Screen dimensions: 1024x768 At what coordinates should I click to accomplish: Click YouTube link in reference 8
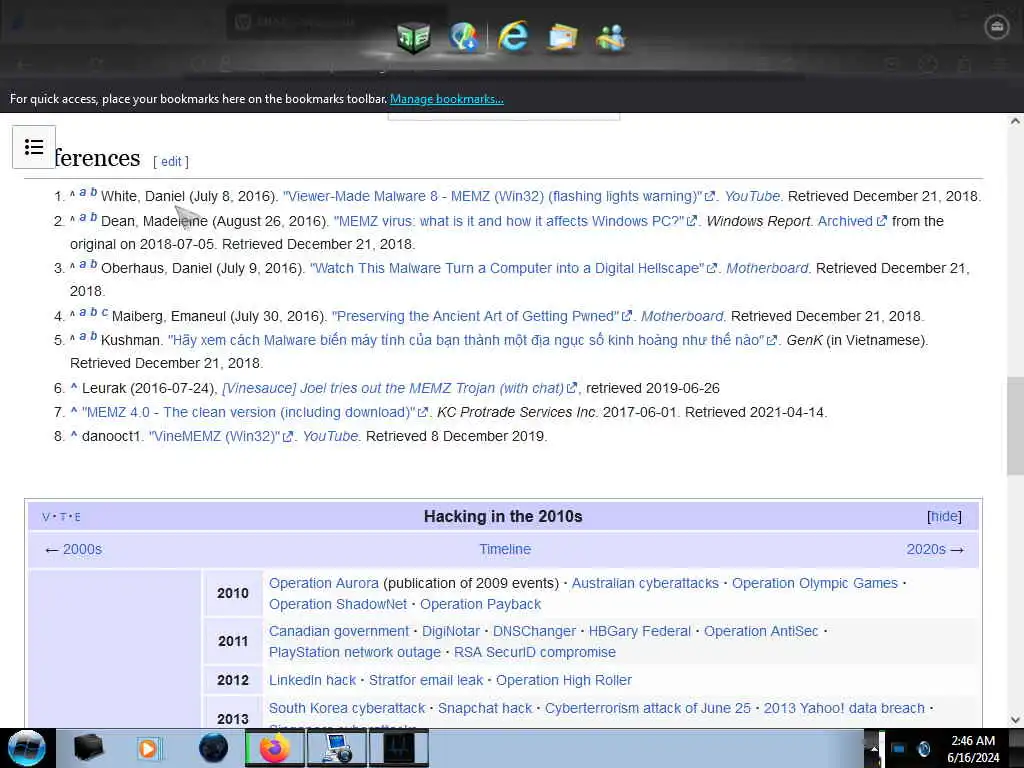330,436
